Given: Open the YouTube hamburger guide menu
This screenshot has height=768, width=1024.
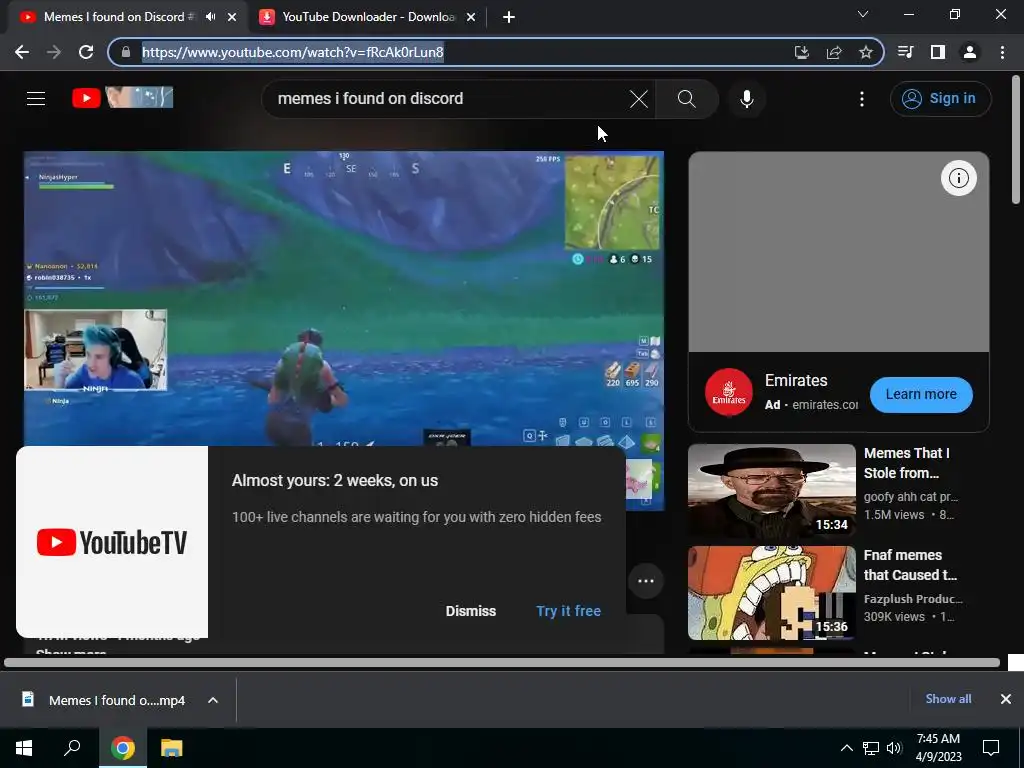Looking at the screenshot, I should point(36,99).
